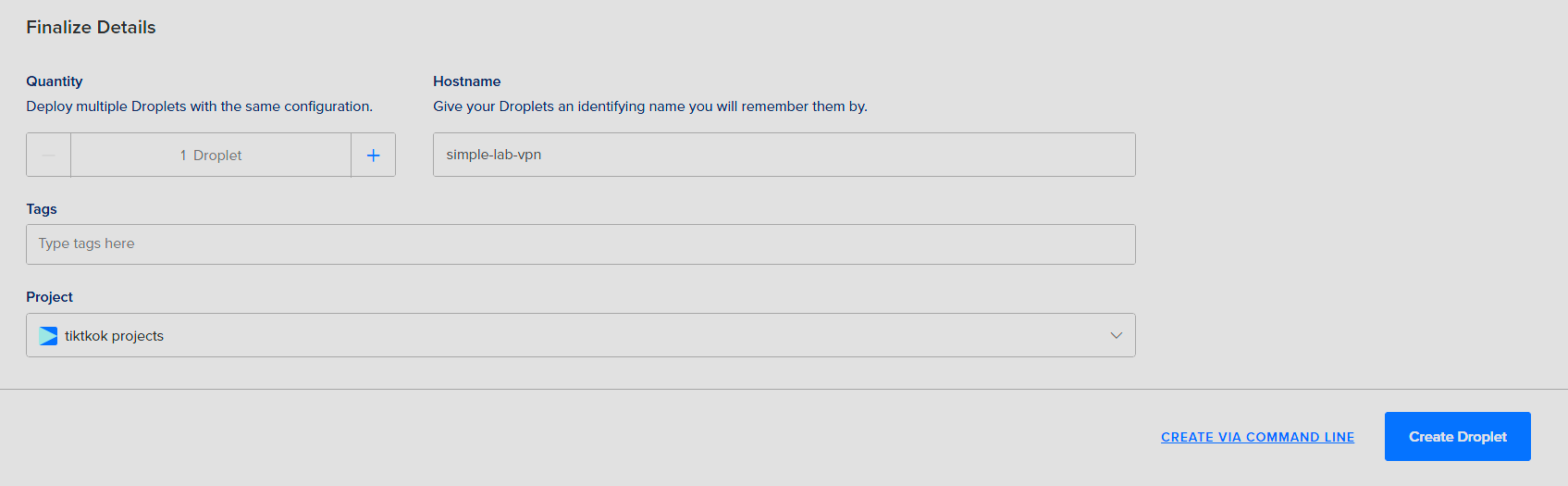Click the Quantity label

pos(55,81)
